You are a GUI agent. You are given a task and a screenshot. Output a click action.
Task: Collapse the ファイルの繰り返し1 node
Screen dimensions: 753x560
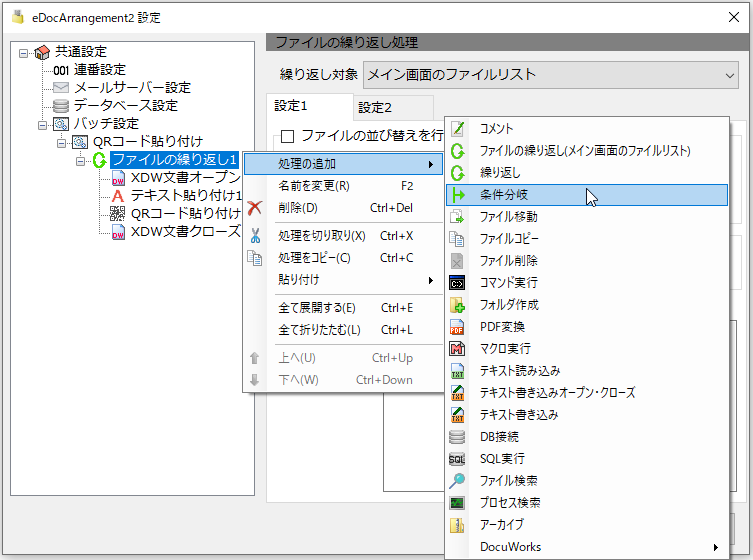(x=81, y=161)
